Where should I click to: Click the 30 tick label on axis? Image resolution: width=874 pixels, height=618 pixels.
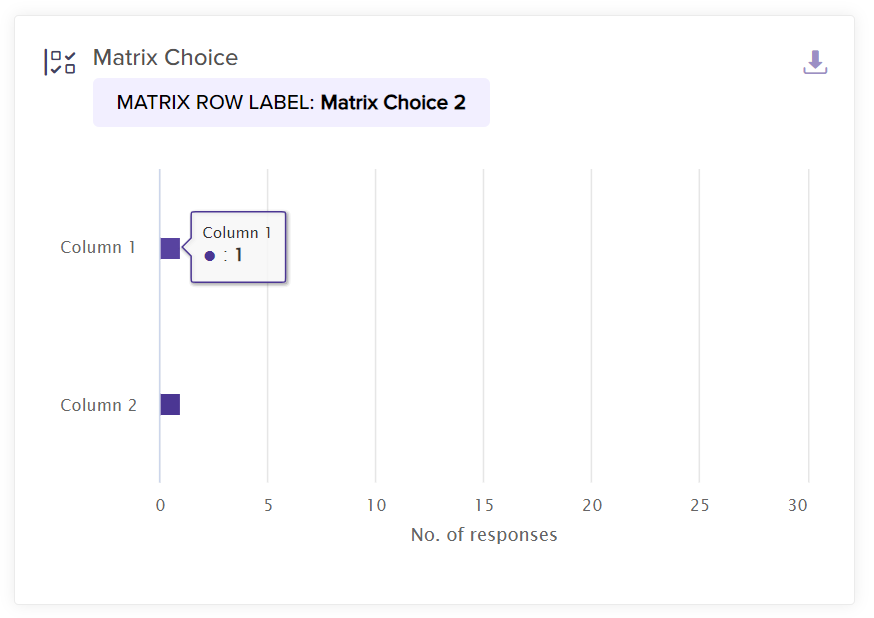coord(797,506)
